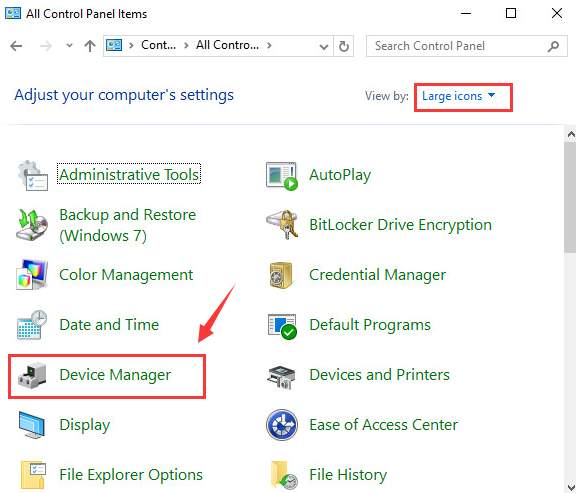Open the Credential Manager link
The image size is (576, 493).
(x=377, y=275)
